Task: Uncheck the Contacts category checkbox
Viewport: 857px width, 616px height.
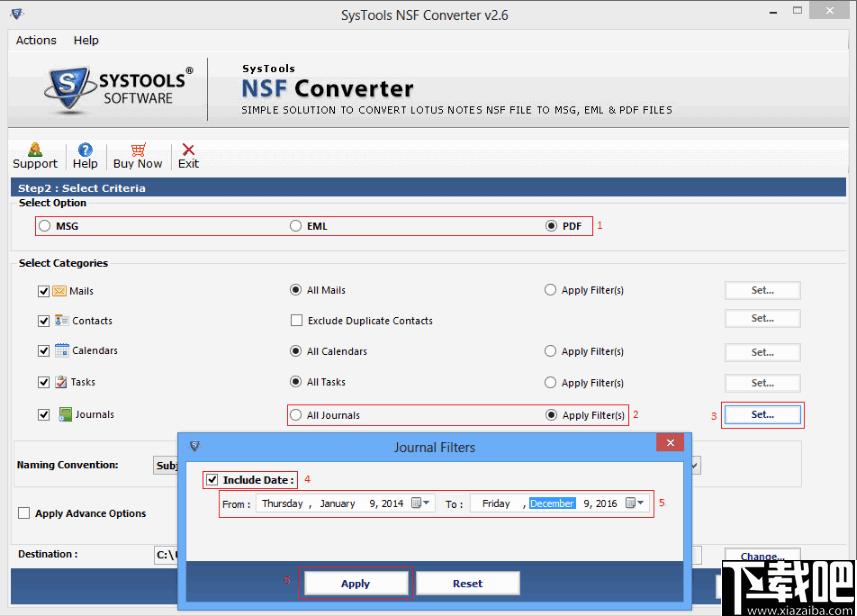Action: [x=44, y=321]
